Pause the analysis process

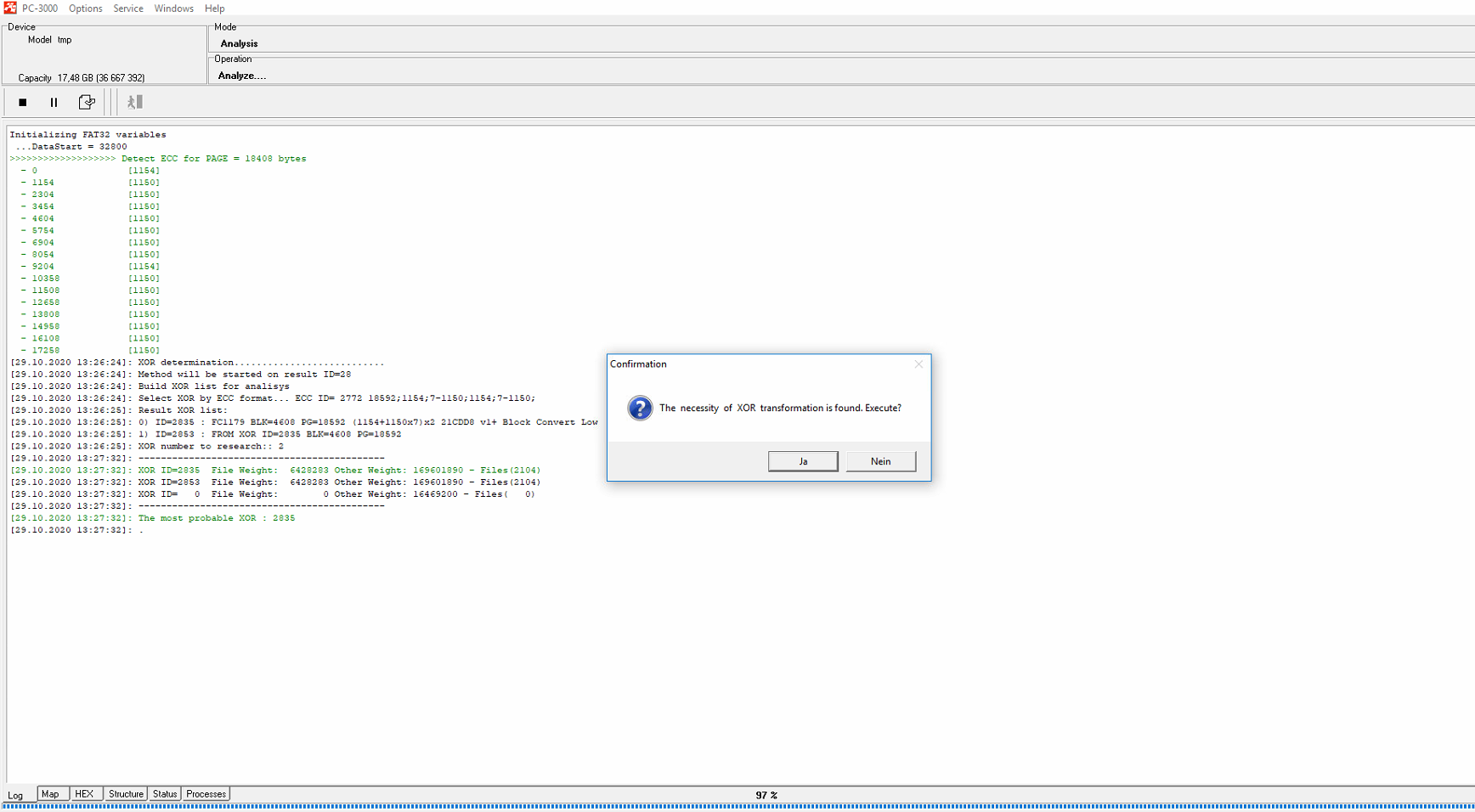click(54, 103)
